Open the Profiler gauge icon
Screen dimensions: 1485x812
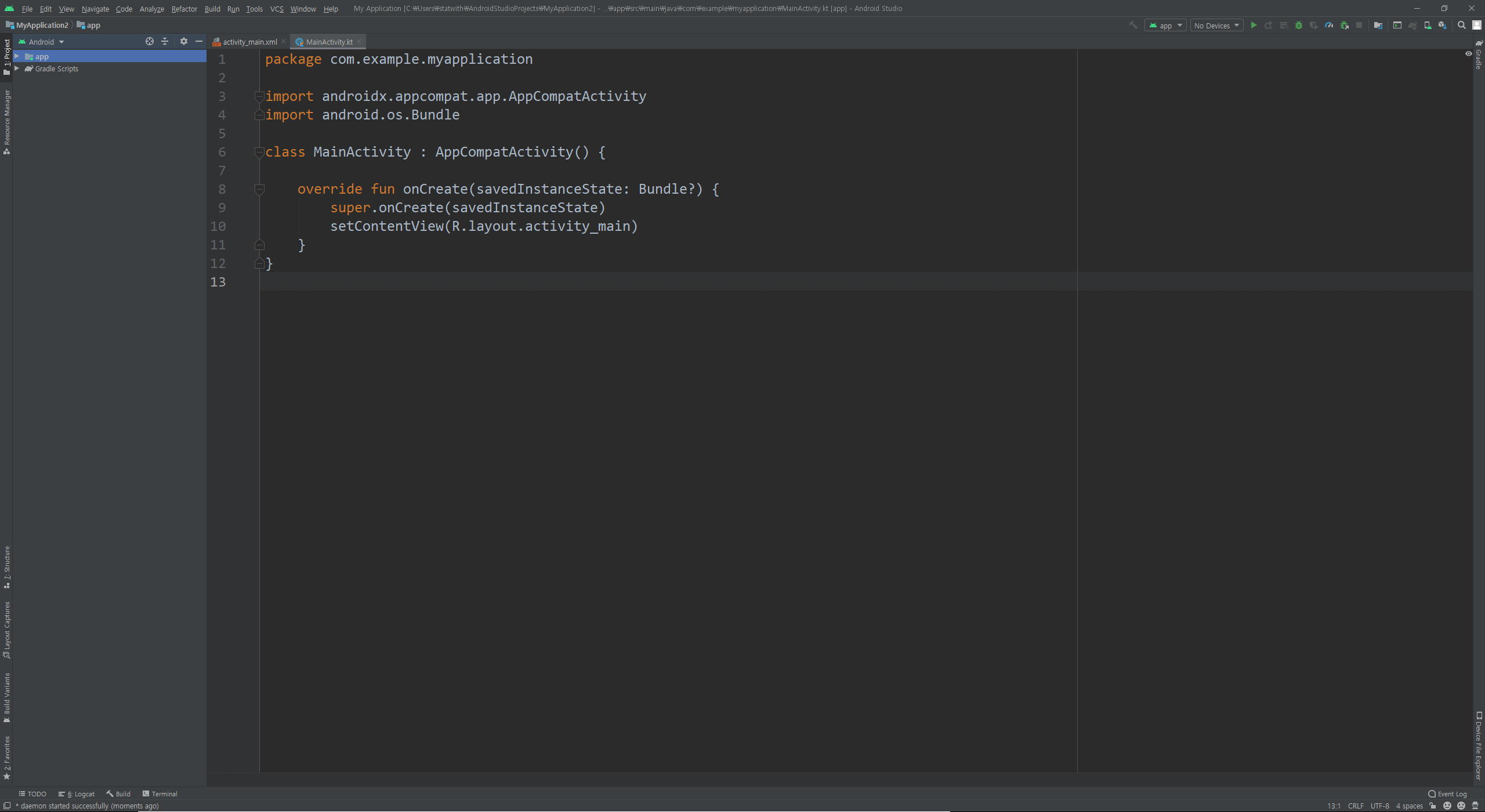[1329, 26]
